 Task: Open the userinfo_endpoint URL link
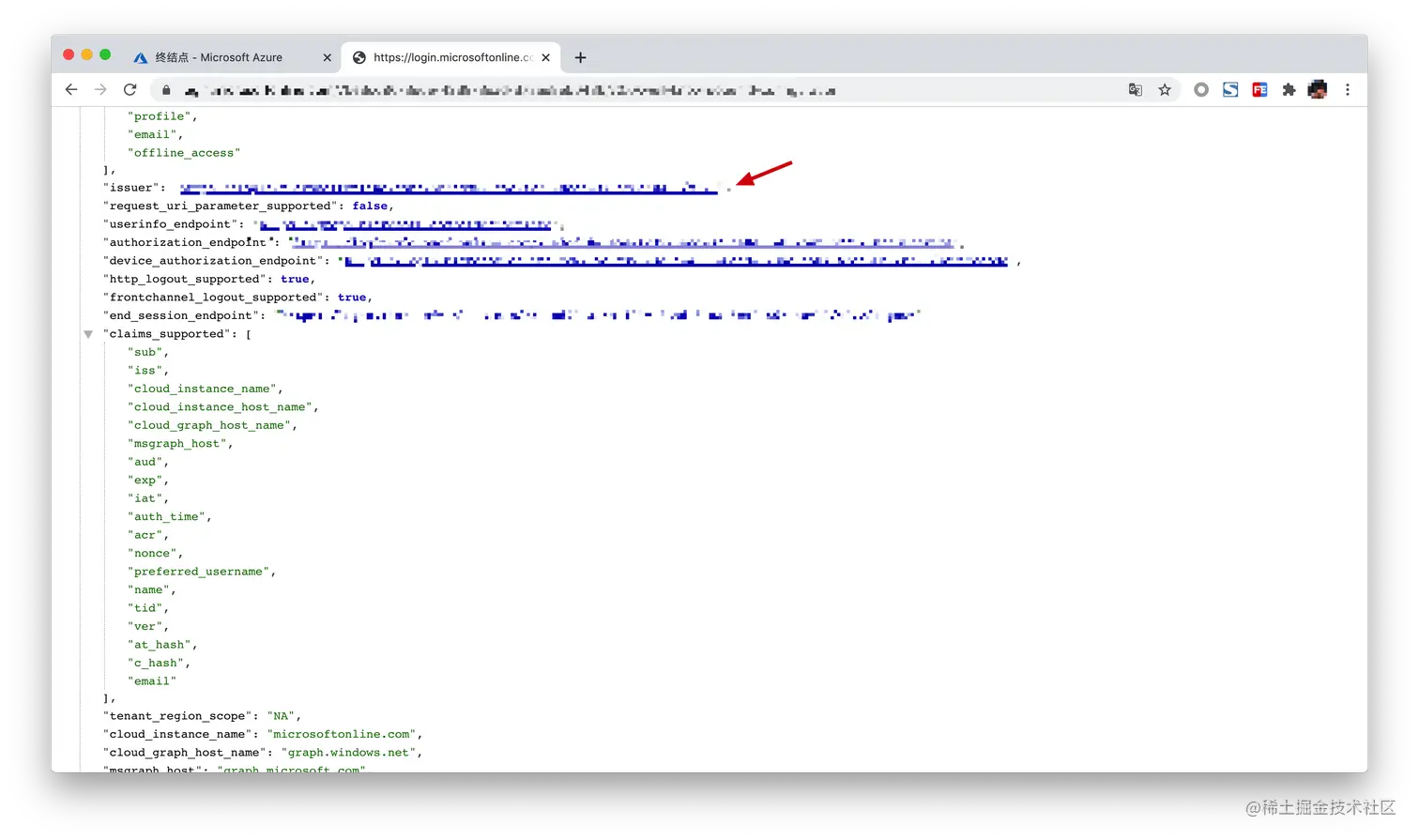(405, 224)
